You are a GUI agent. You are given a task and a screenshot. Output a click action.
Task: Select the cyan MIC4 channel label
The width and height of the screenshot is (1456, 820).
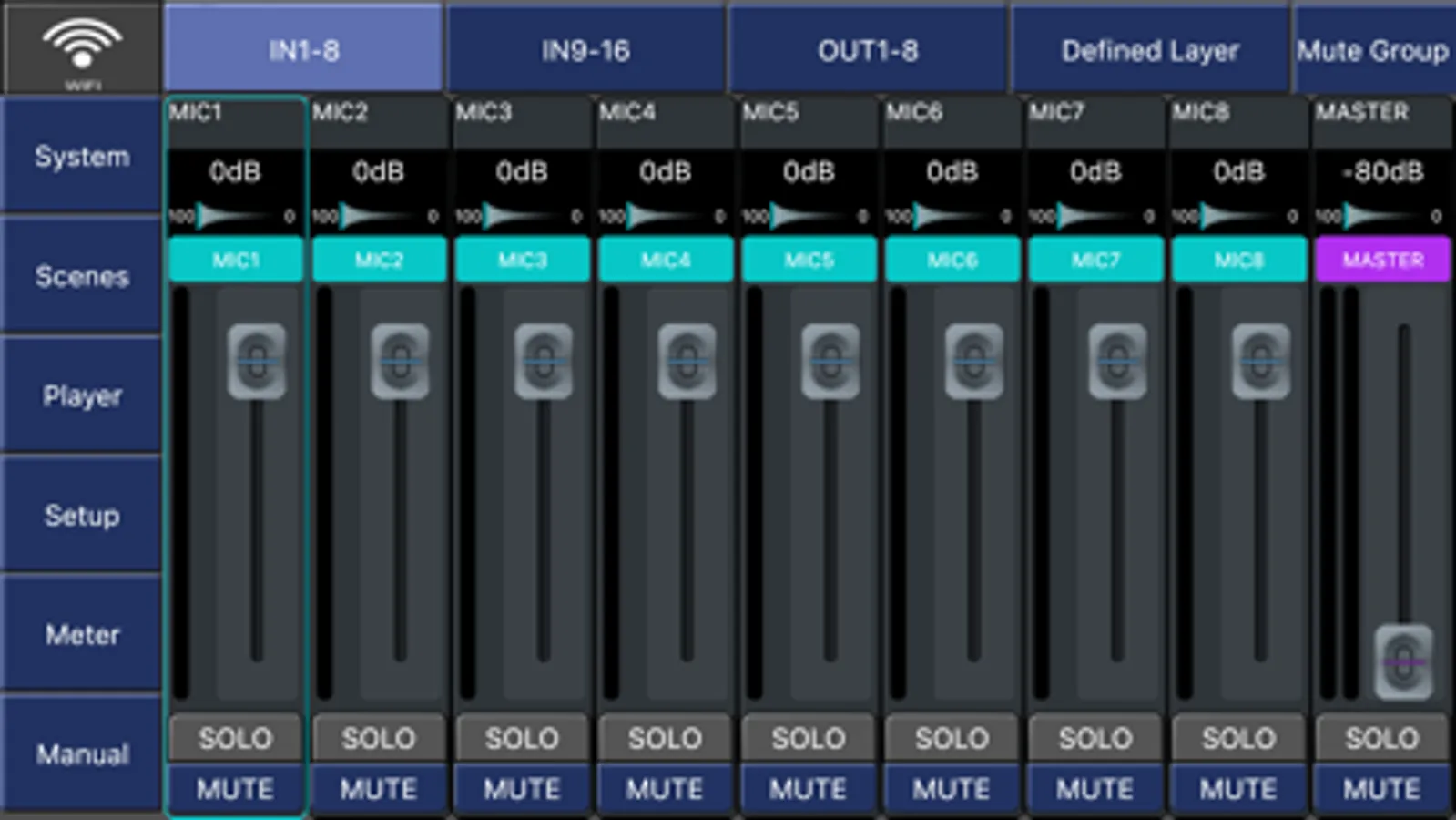coord(666,260)
